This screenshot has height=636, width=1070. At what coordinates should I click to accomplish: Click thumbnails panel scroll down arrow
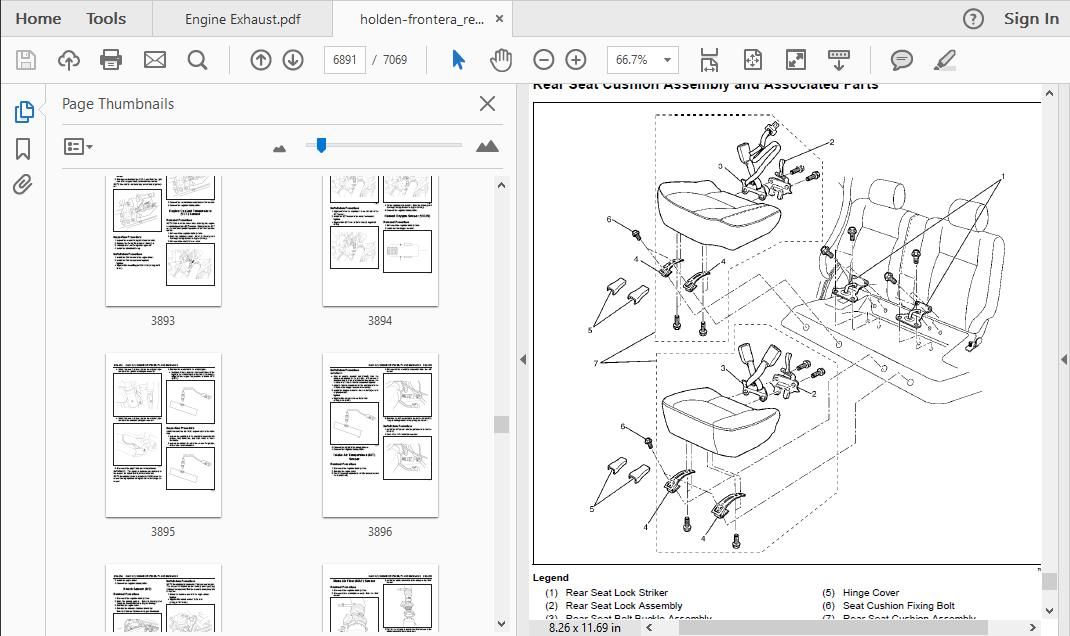point(502,623)
